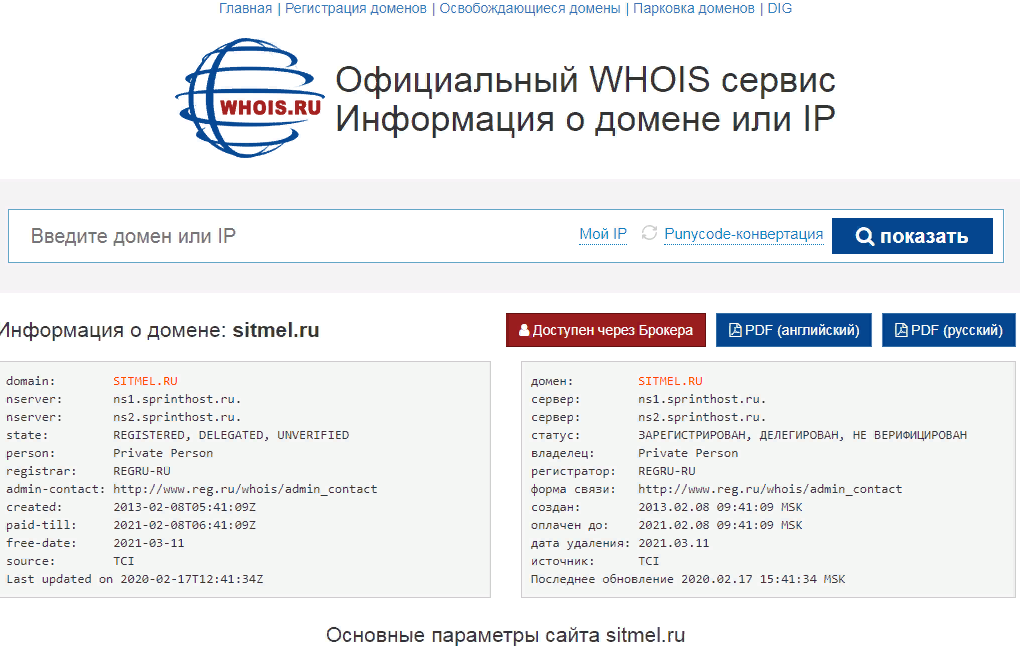Viewport: 1020px width, 649px height.
Task: Click ns2.sprinthost.ru. in English nserver row
Action: pyautogui.click(x=177, y=417)
